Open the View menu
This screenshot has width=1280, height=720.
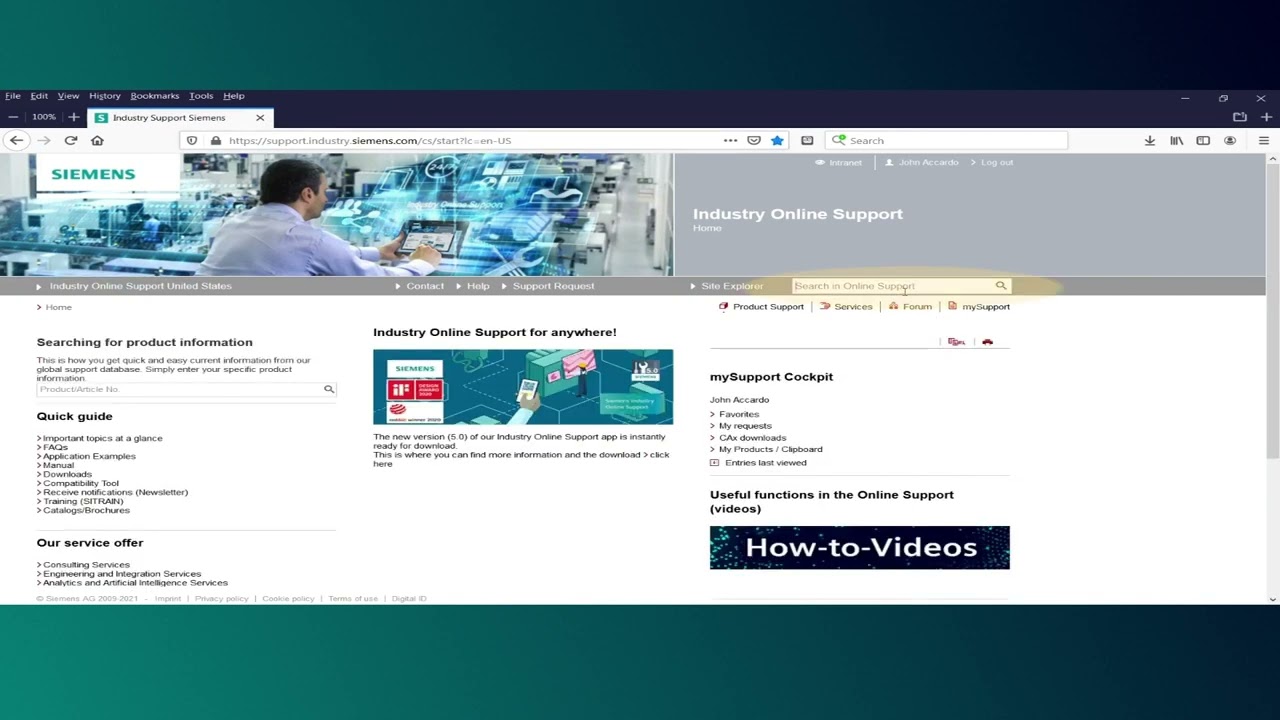point(68,96)
